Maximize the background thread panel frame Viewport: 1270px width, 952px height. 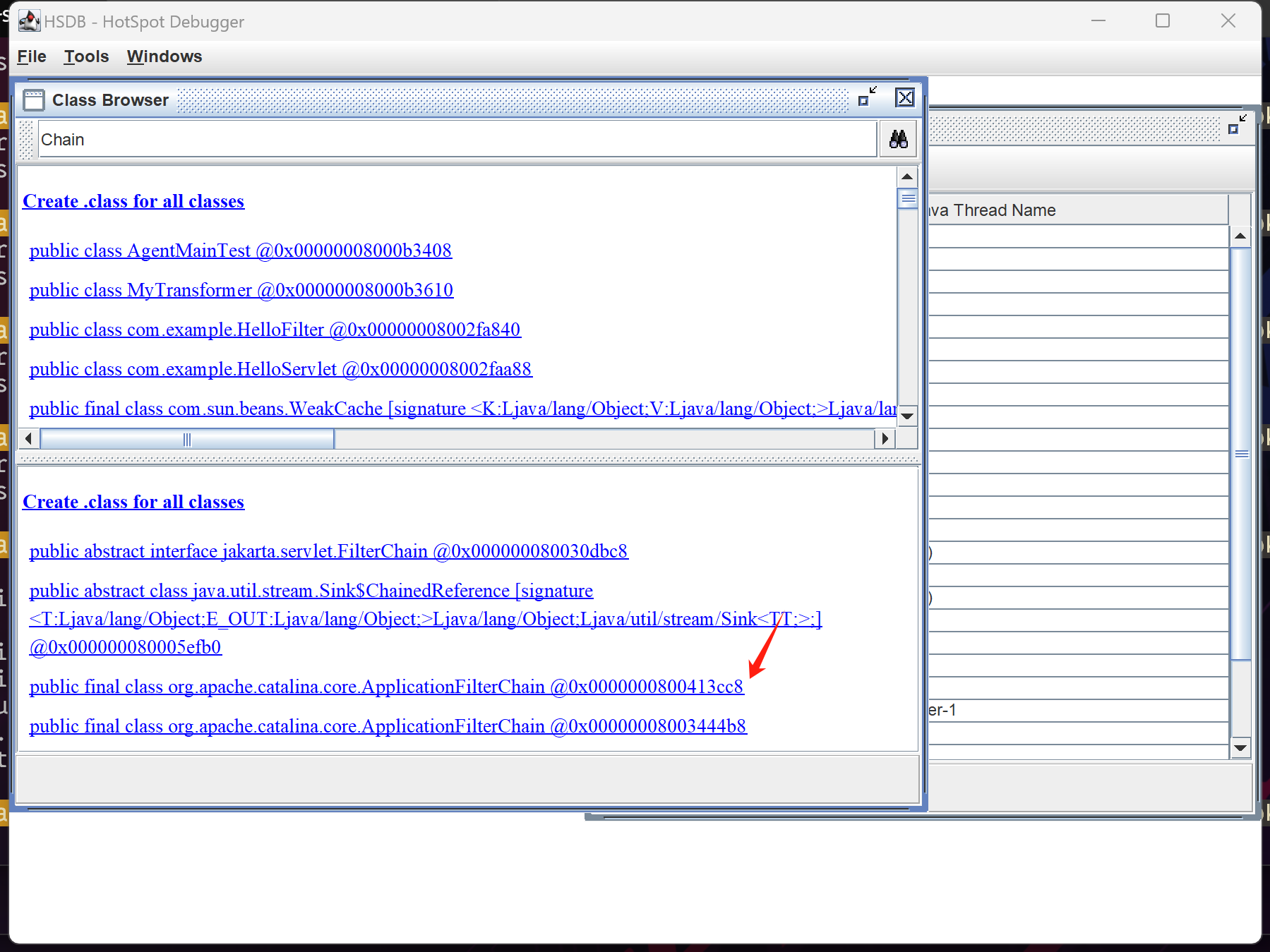1237,125
